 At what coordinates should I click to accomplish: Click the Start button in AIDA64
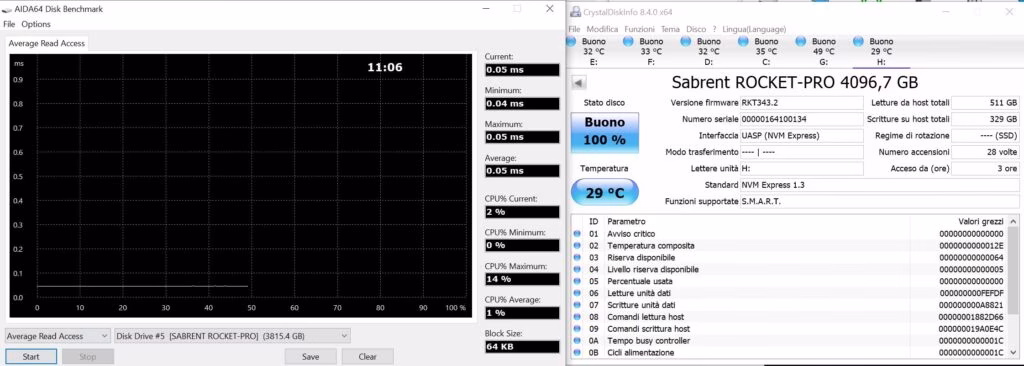(31, 357)
